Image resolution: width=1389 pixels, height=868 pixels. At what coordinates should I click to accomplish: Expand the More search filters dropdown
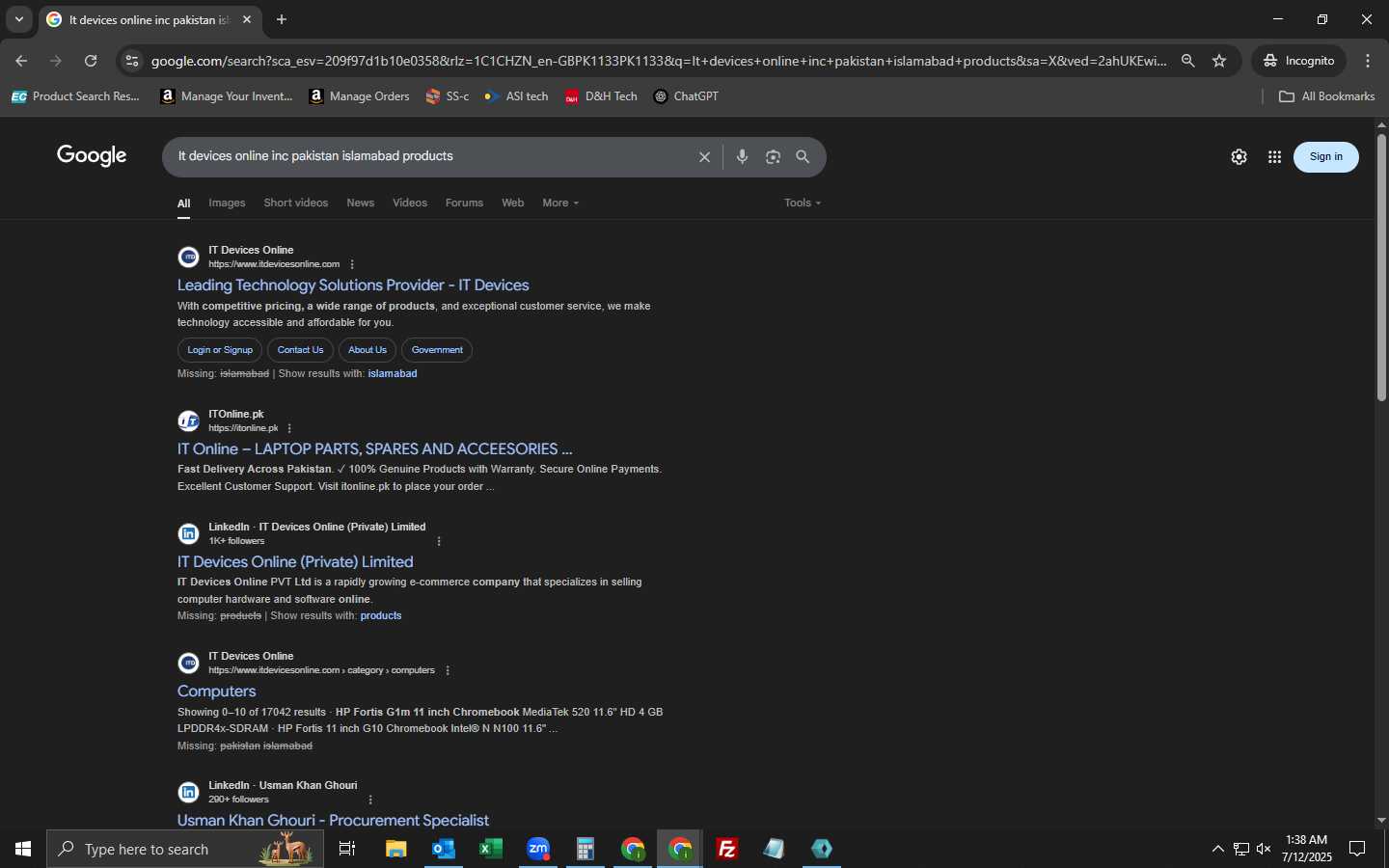coord(560,203)
